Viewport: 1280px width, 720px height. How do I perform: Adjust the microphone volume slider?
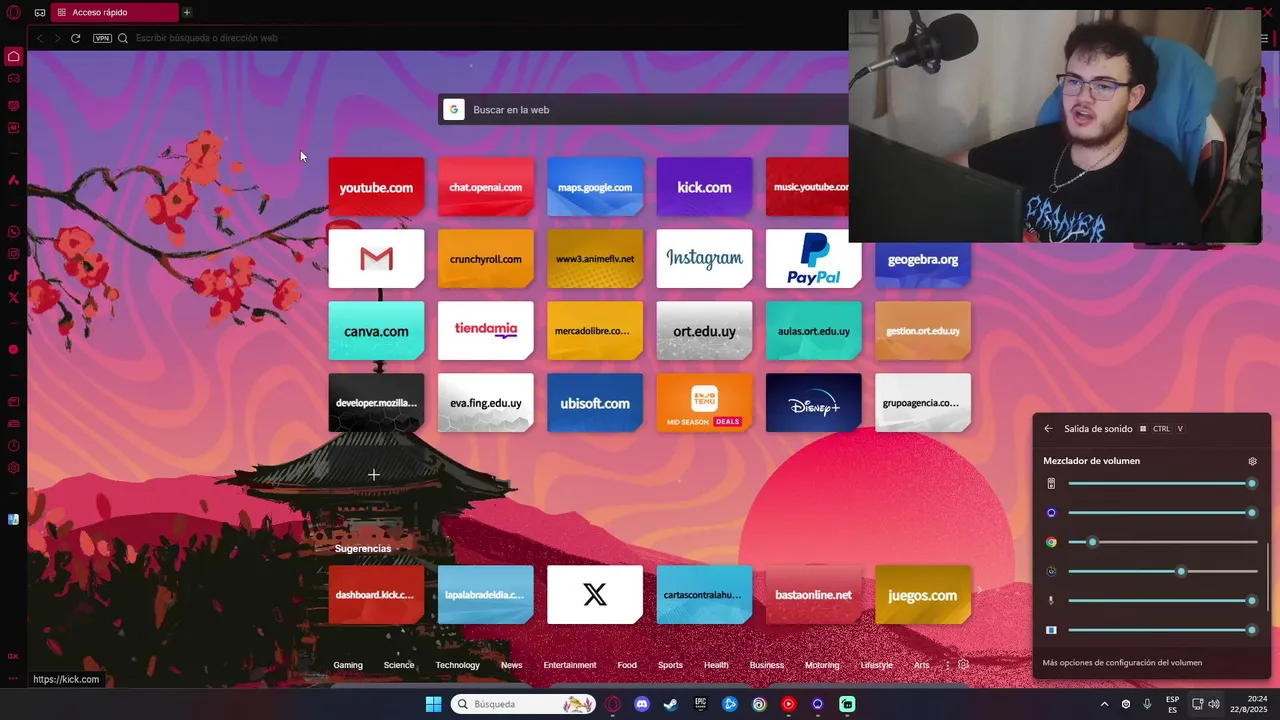[x=1163, y=601]
